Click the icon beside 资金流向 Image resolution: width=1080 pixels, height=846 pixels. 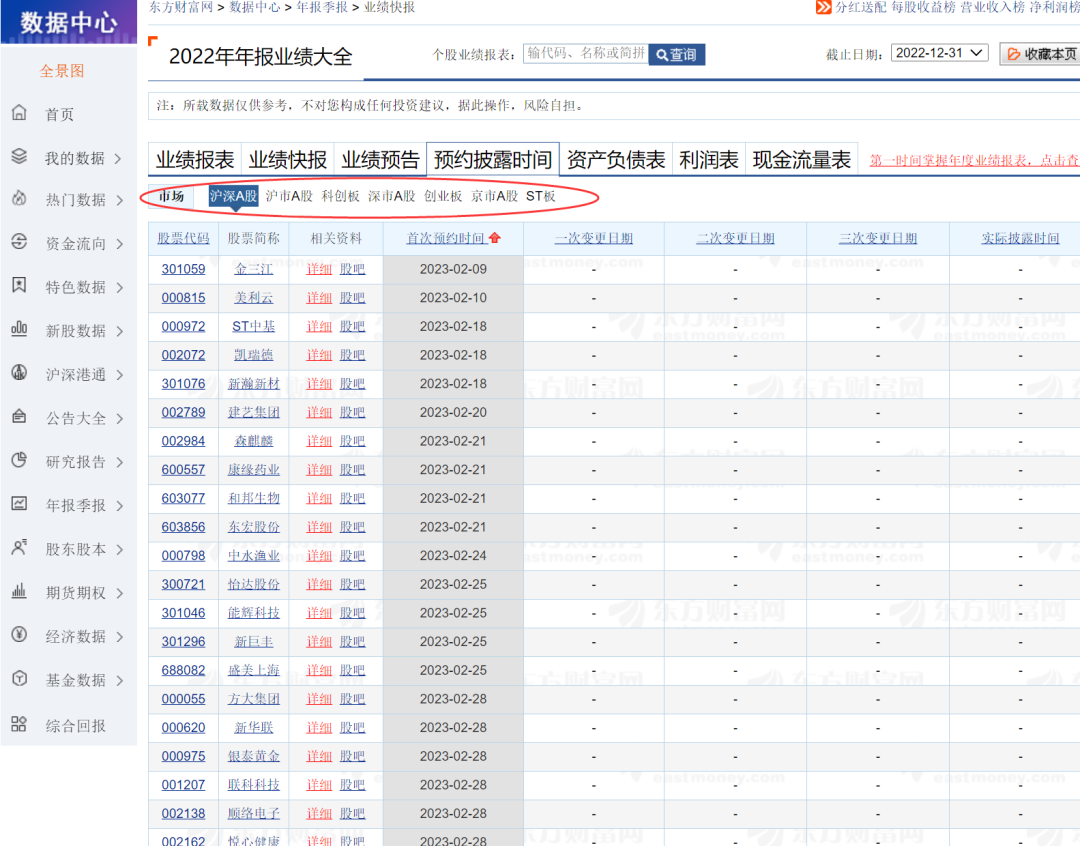pos(19,242)
